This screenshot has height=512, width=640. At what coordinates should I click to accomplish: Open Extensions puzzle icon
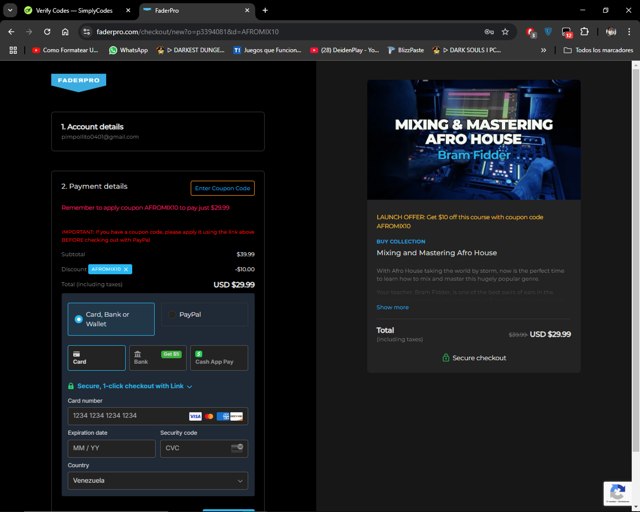tap(584, 32)
